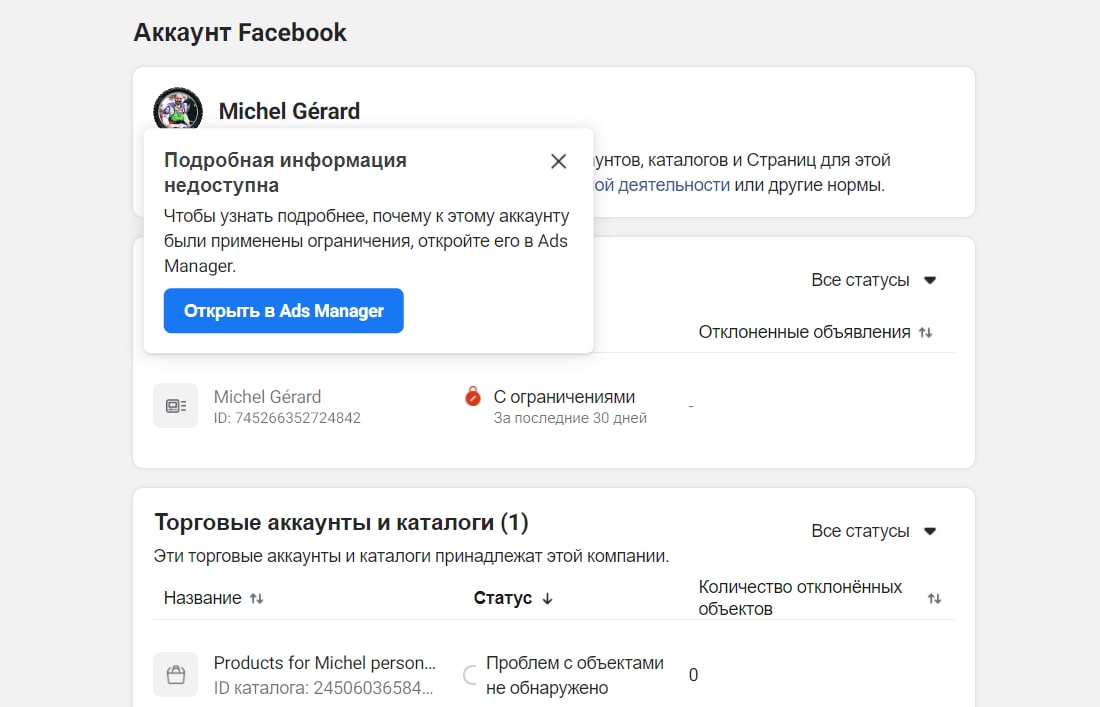Sort catalogs by Название arrows icon
The height and width of the screenshot is (707, 1100).
[257, 598]
